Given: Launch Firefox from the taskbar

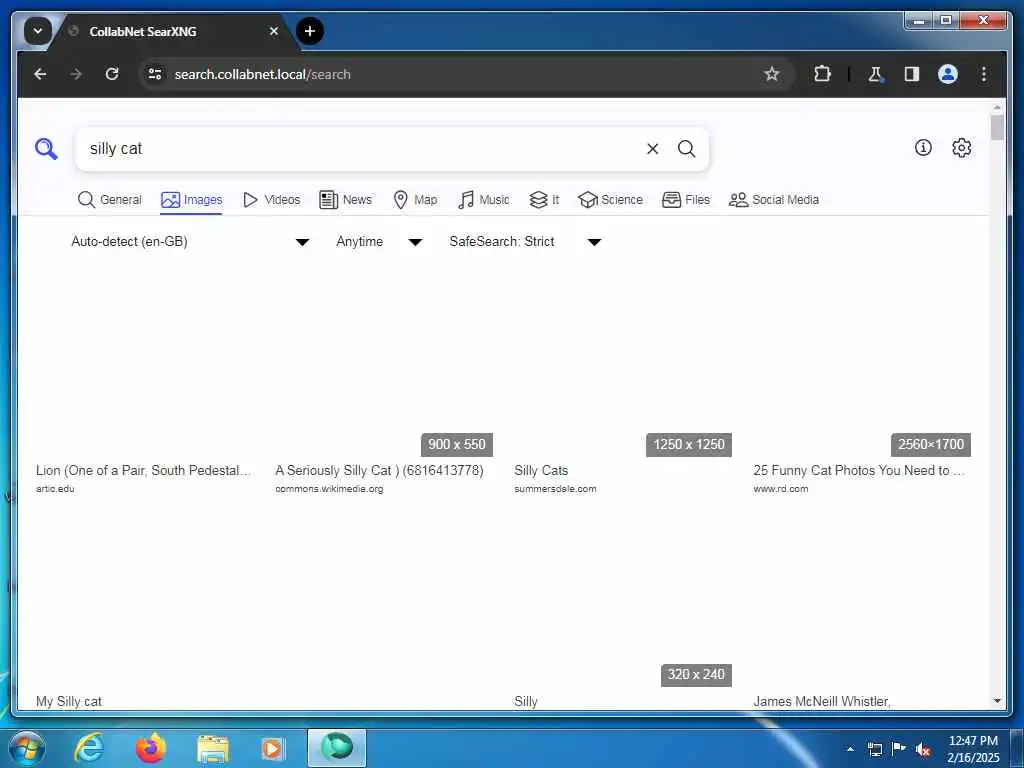Looking at the screenshot, I should 151,748.
